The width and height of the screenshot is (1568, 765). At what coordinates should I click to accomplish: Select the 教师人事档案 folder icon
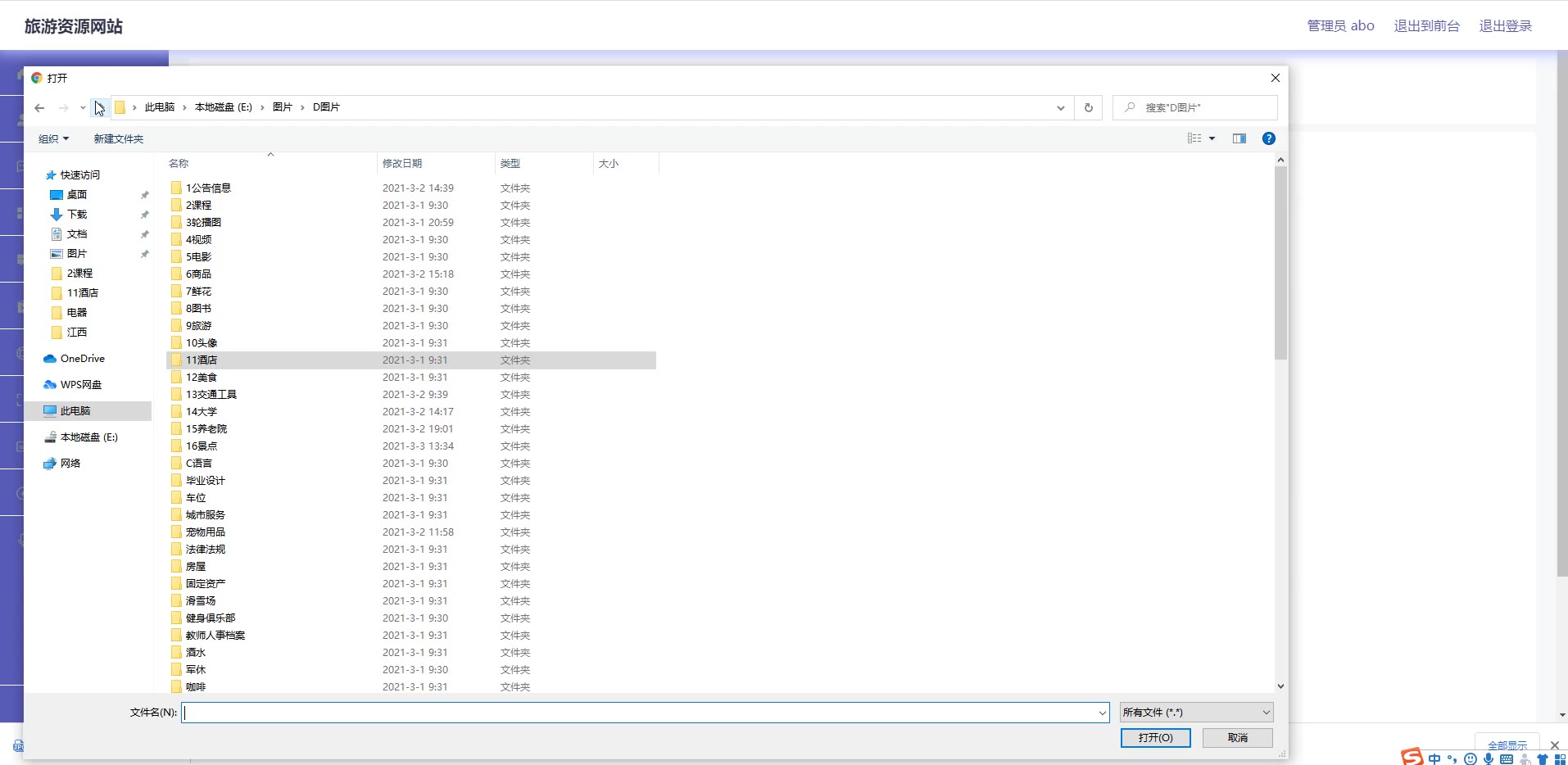[x=176, y=635]
